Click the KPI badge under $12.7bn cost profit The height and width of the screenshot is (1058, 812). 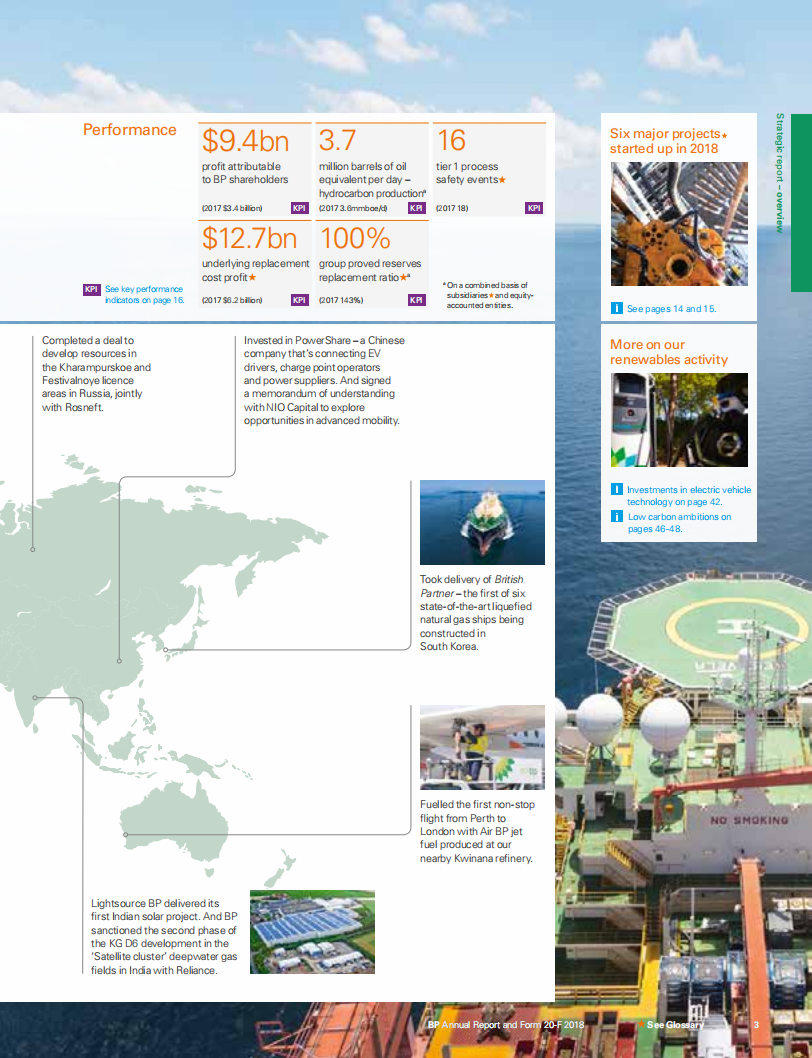coord(298,298)
